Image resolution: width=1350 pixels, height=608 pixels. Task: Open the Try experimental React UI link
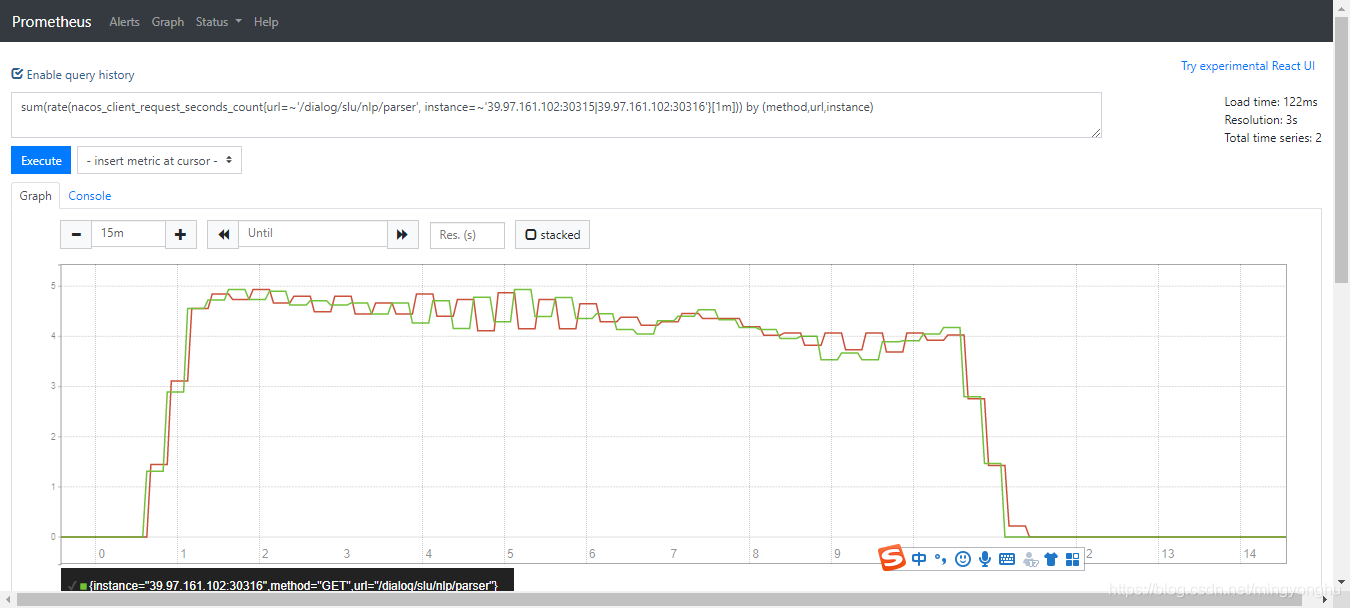[1248, 65]
